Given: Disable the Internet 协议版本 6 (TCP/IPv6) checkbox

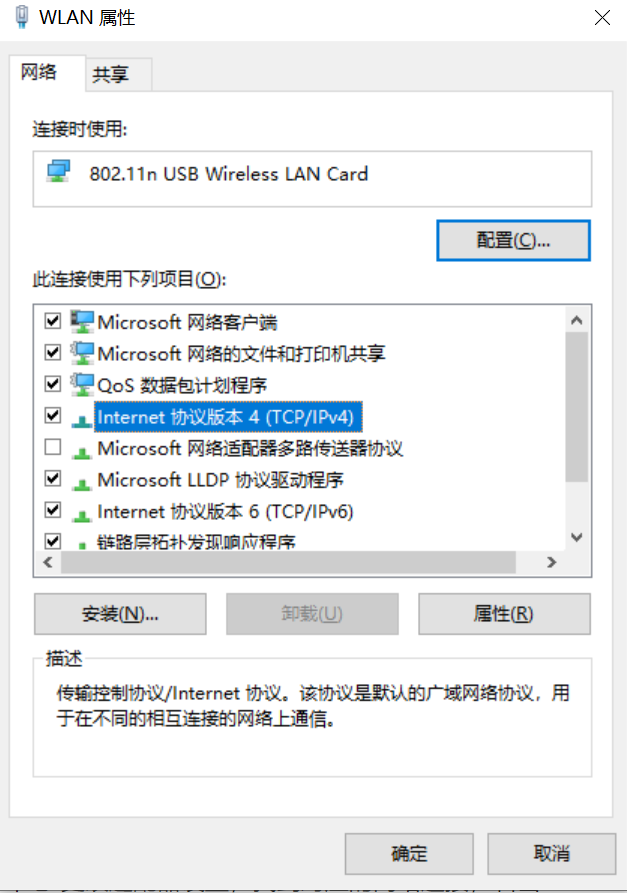Looking at the screenshot, I should (53, 510).
